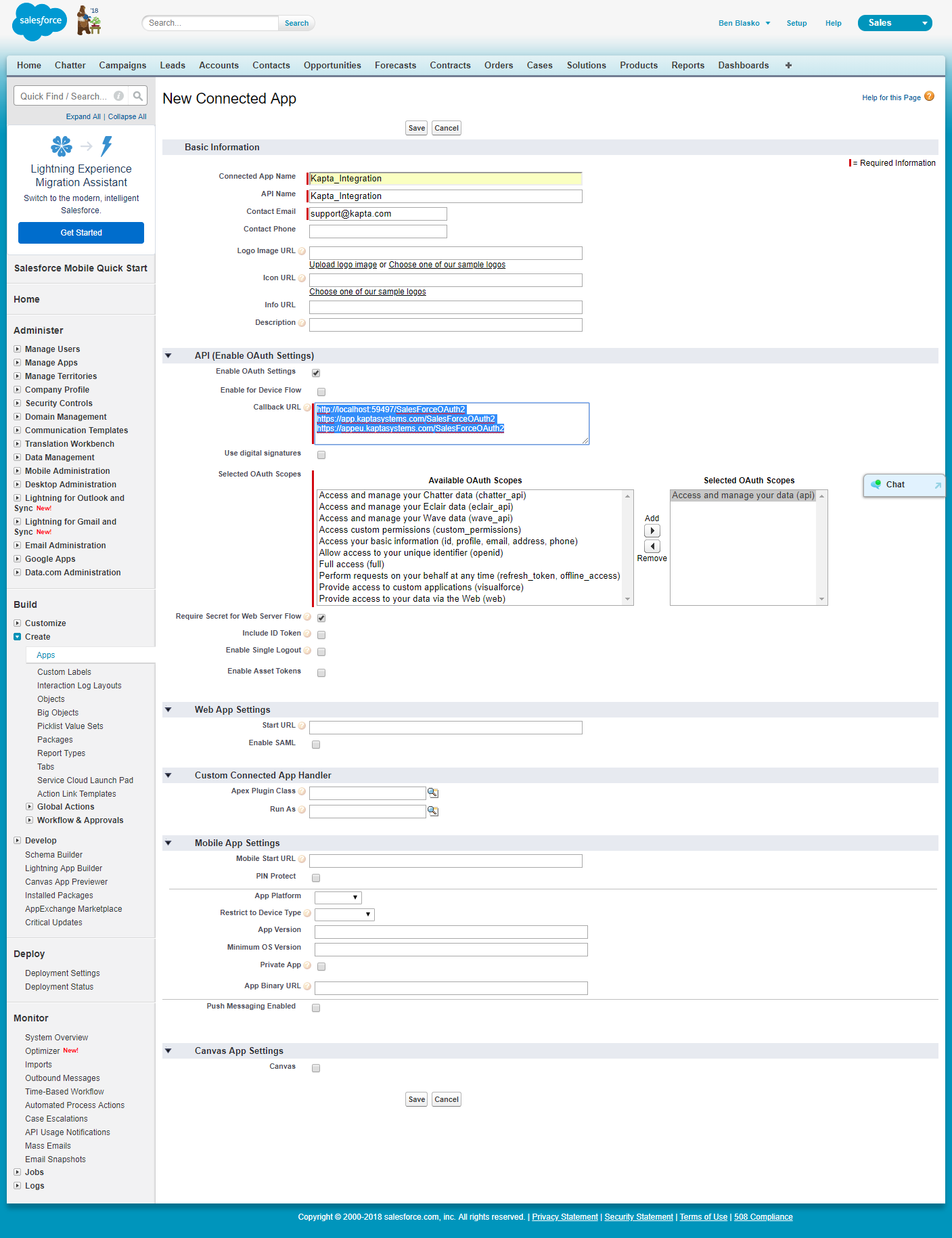Click the Start URL help bubble
The image size is (952, 1238).
click(x=302, y=726)
